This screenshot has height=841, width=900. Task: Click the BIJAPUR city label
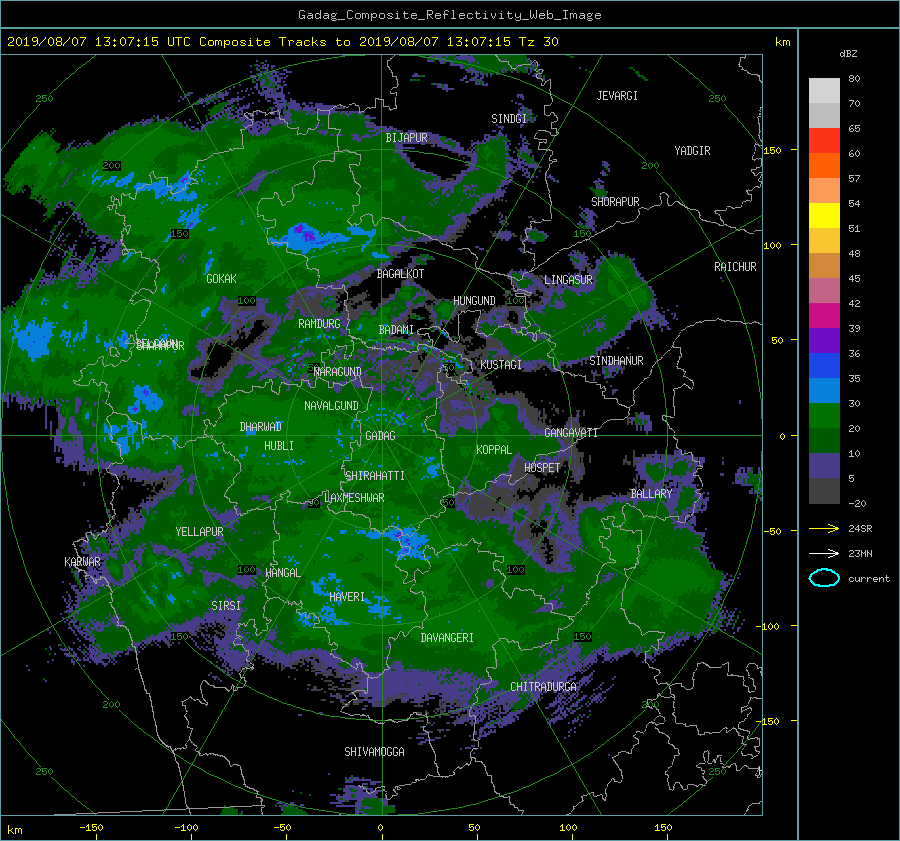click(x=406, y=138)
